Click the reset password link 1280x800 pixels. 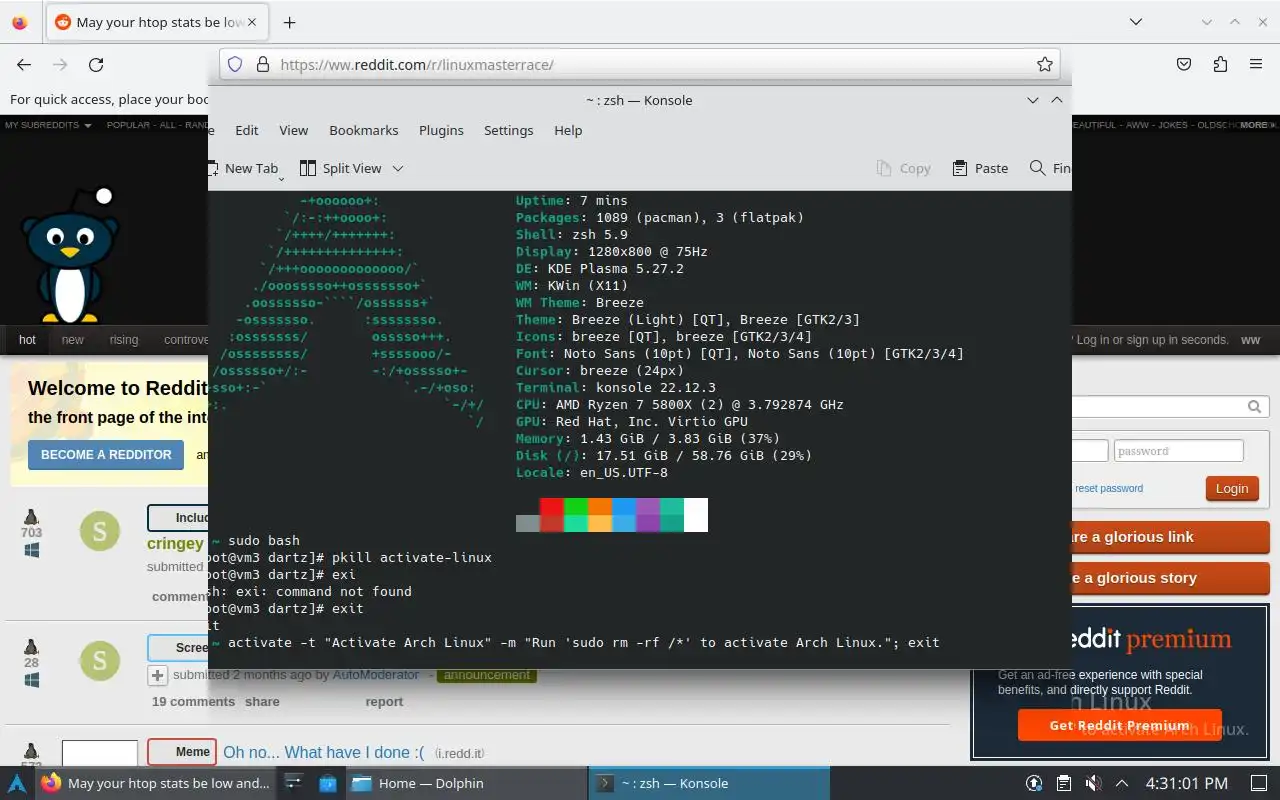pyautogui.click(x=1109, y=488)
